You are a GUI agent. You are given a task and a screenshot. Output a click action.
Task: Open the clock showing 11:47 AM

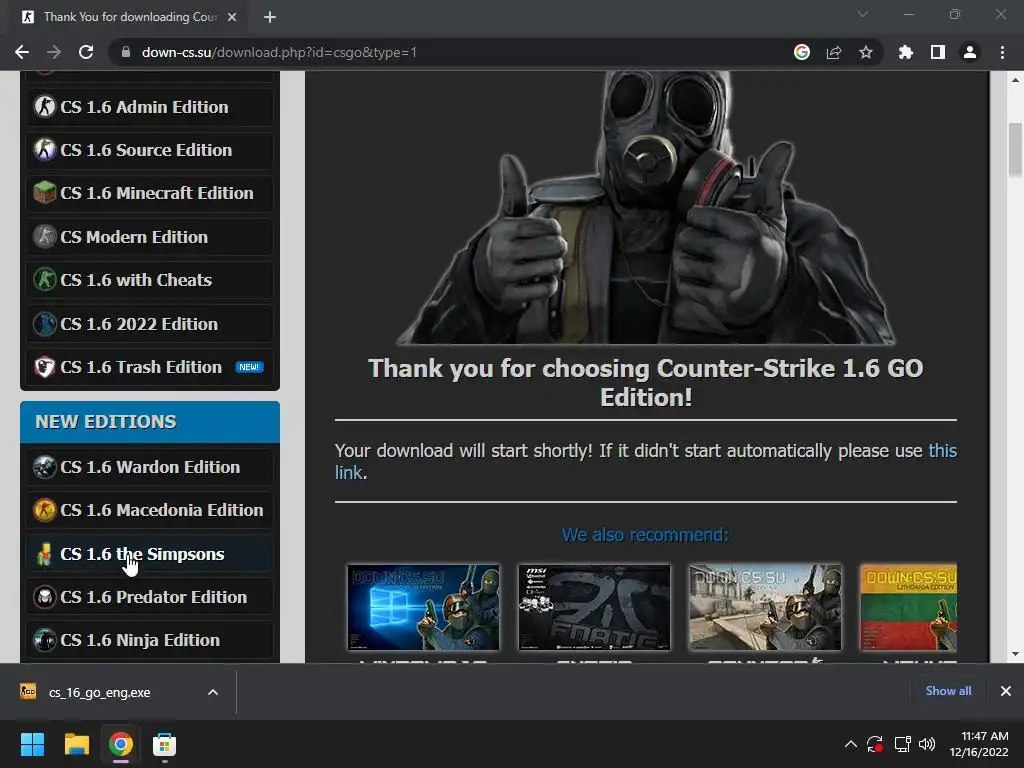click(979, 744)
